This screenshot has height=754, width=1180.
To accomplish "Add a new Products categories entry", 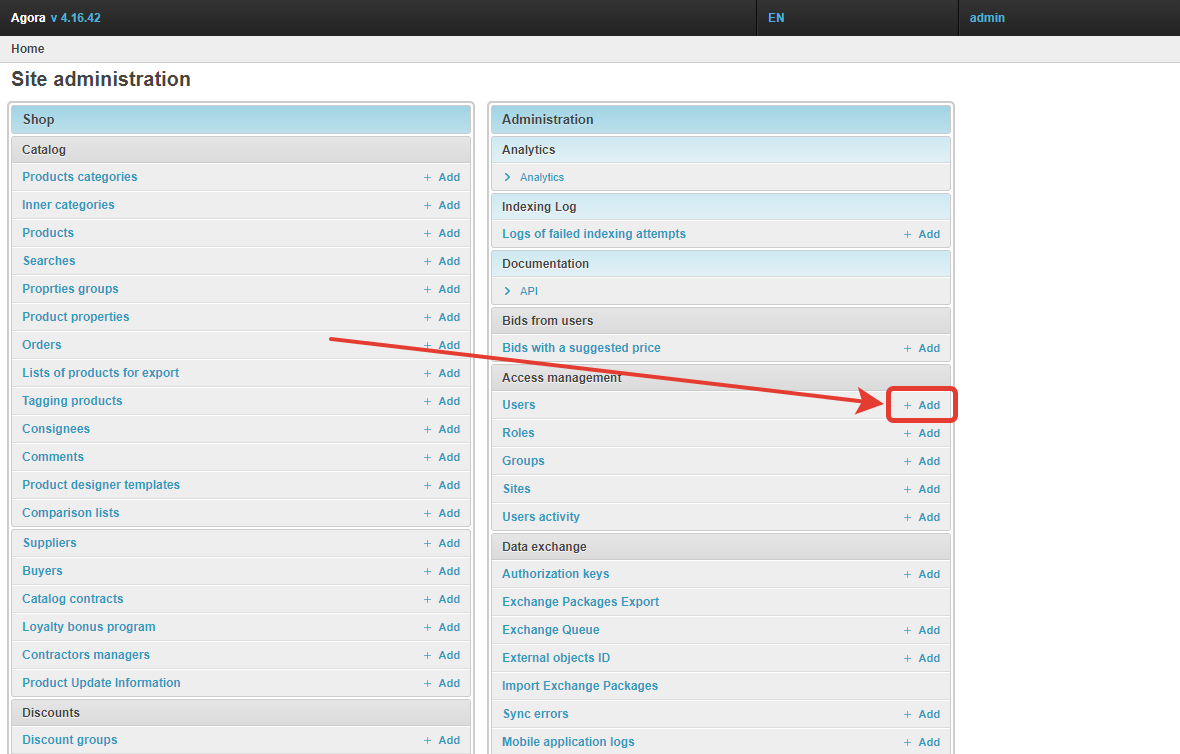I will 441,177.
